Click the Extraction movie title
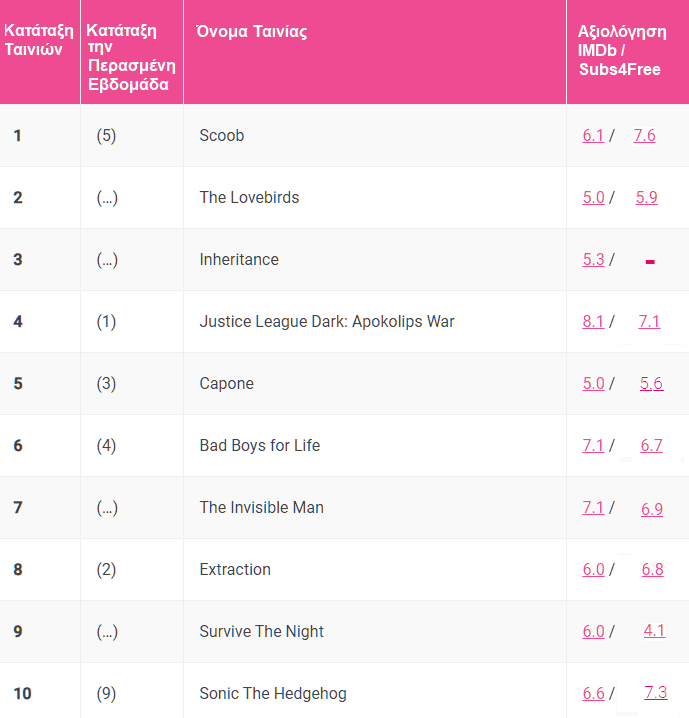This screenshot has height=718, width=689. (x=235, y=570)
